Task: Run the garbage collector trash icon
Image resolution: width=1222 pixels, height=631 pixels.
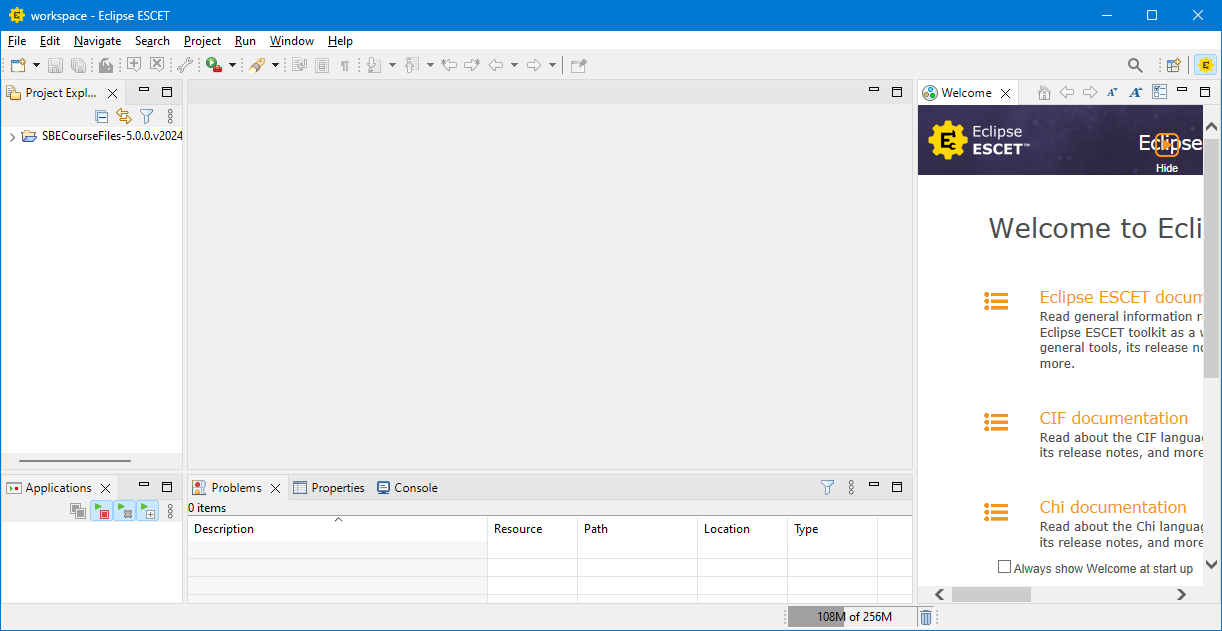Action: tap(926, 617)
